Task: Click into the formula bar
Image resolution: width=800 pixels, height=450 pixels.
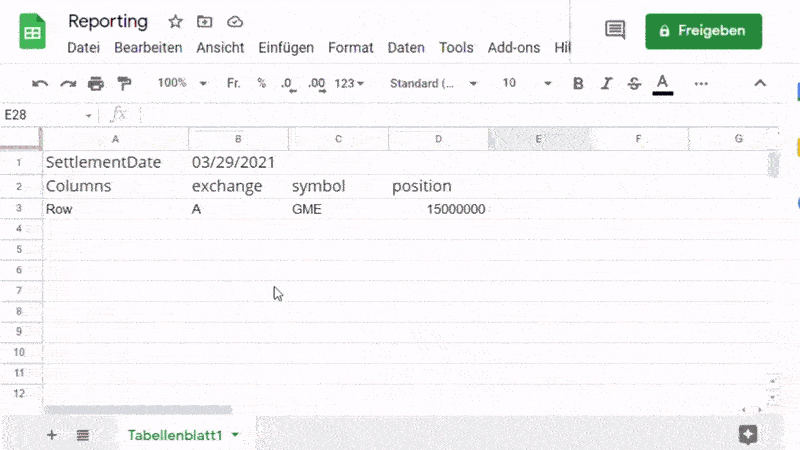Action: (459, 115)
